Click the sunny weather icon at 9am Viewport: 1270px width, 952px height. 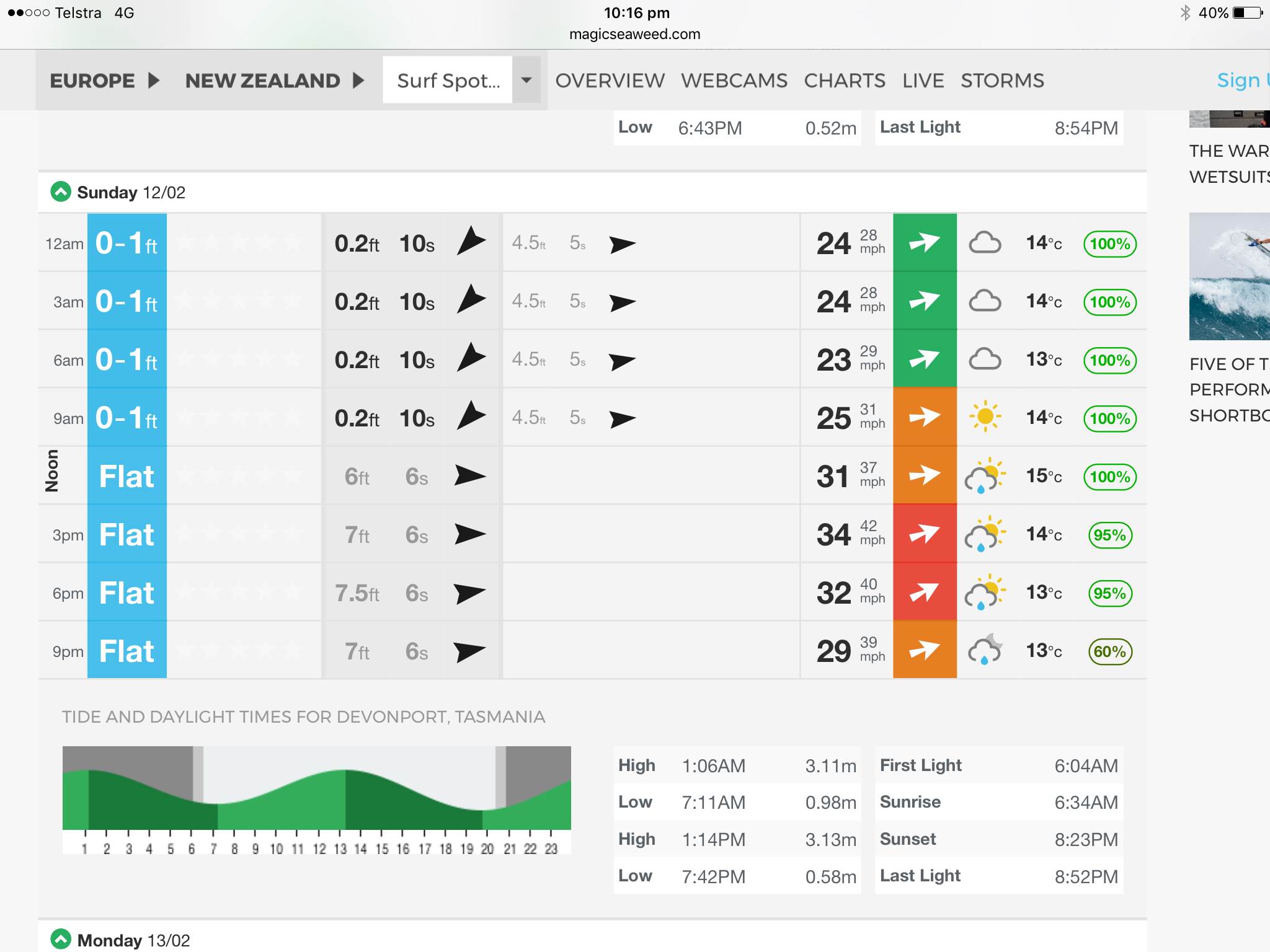985,416
